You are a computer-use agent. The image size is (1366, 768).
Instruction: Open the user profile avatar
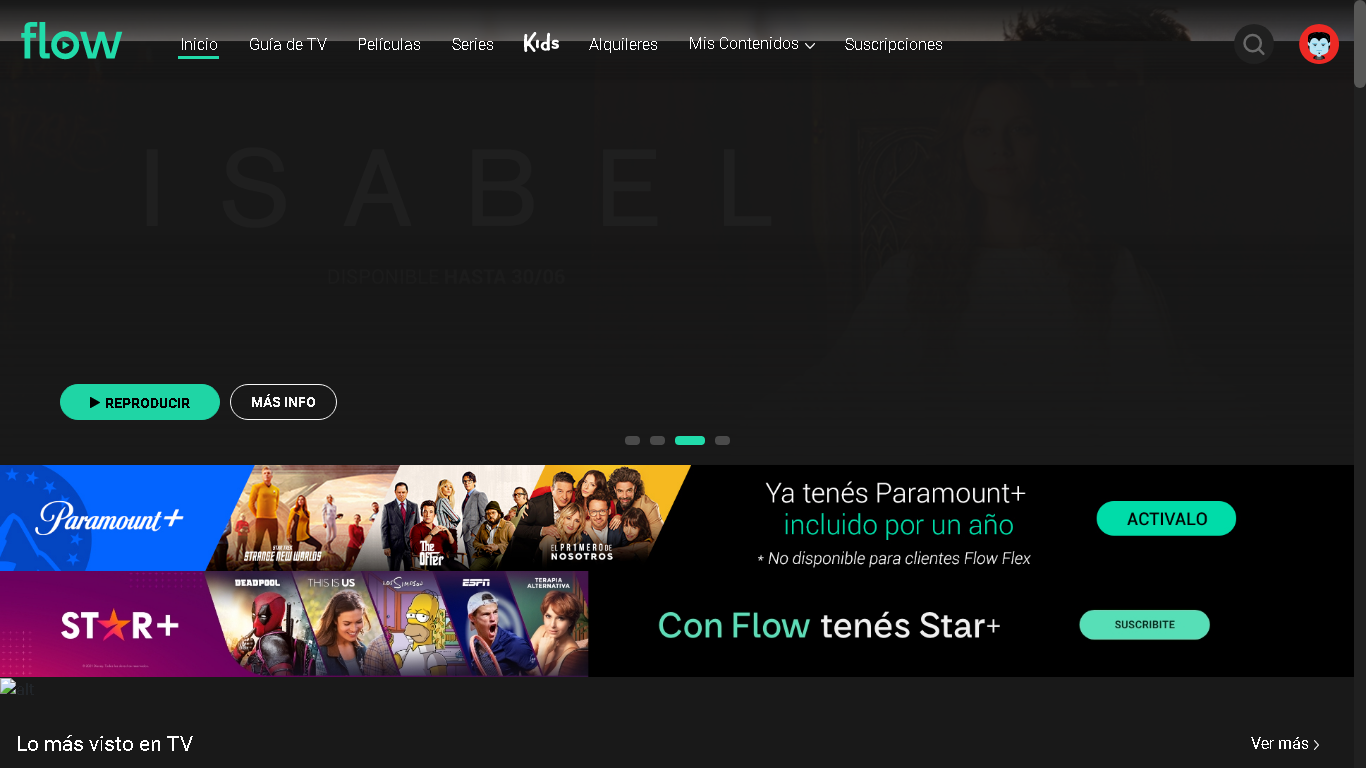point(1319,44)
